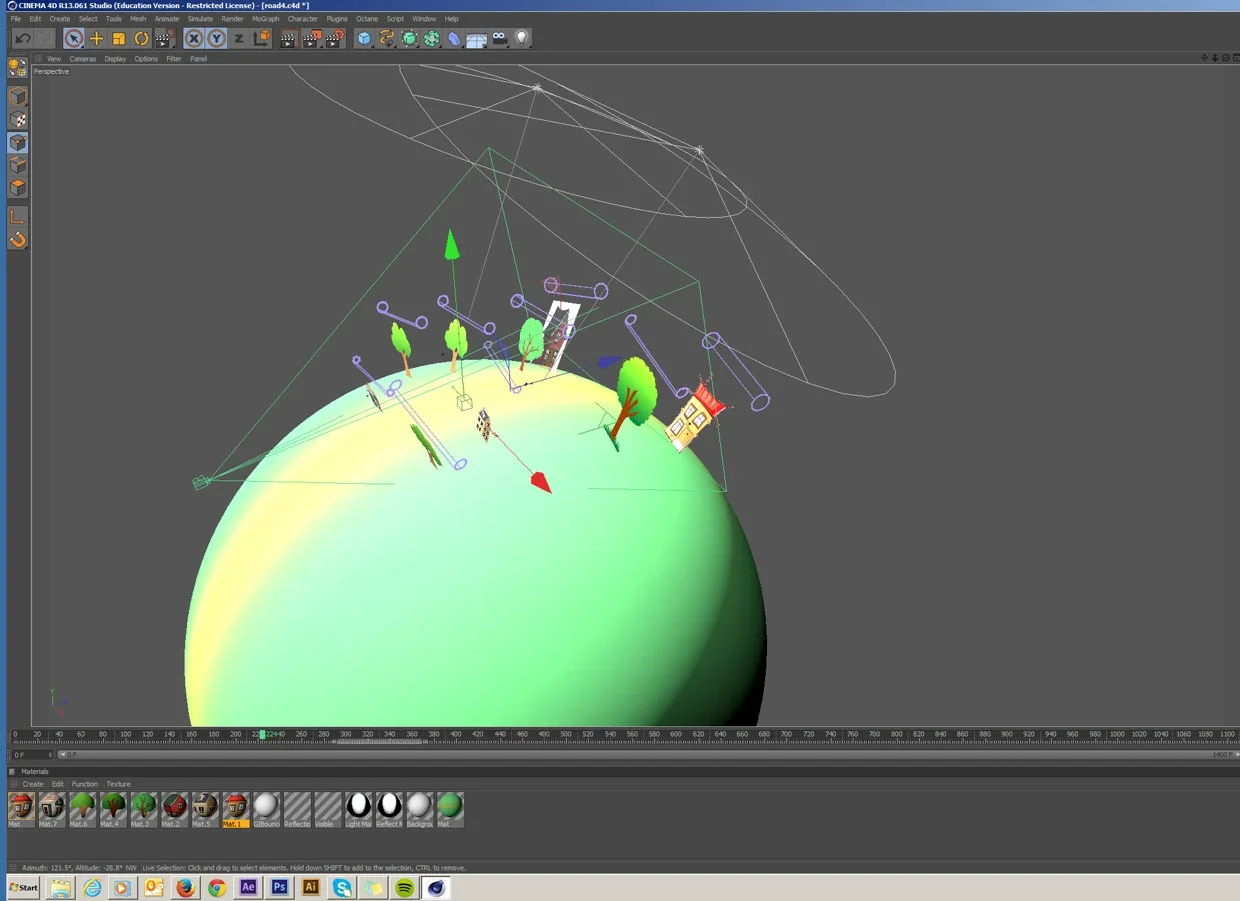
Task: Click the Undo arrow icon
Action: pos(22,38)
